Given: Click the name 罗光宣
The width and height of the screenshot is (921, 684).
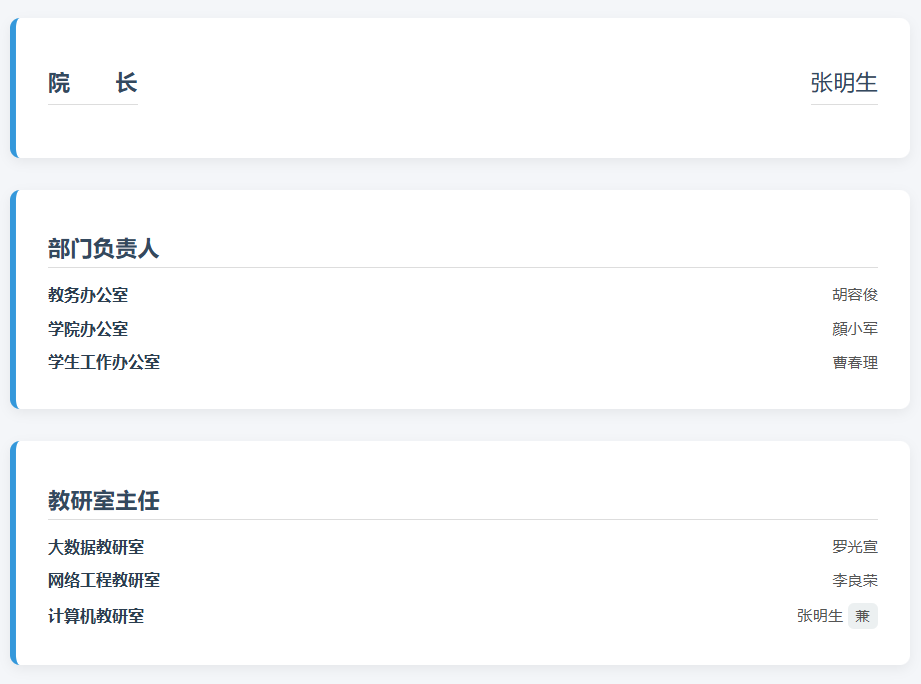Looking at the screenshot, I should 855,547.
